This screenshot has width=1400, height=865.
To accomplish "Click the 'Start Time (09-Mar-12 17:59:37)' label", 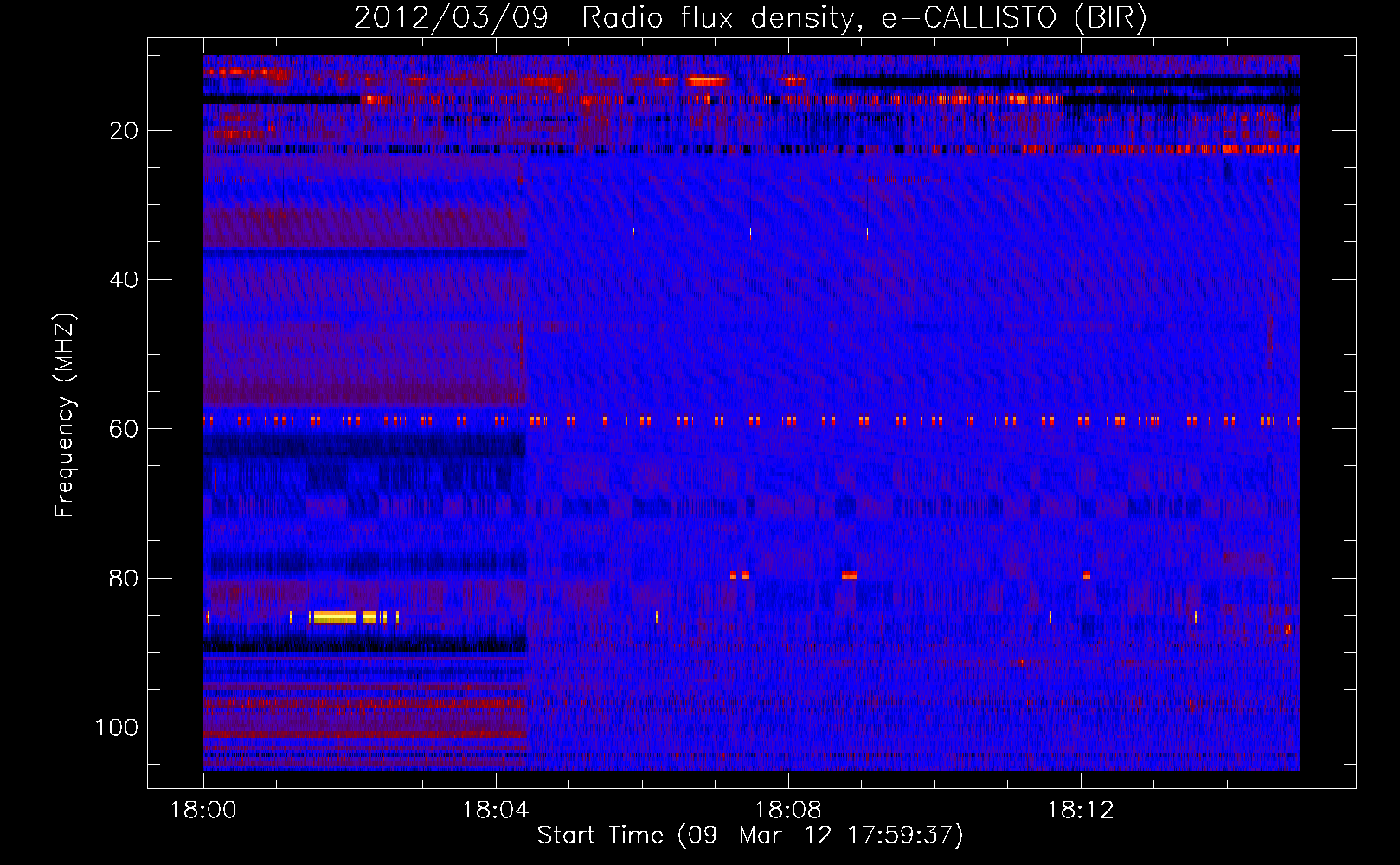I will point(750,836).
